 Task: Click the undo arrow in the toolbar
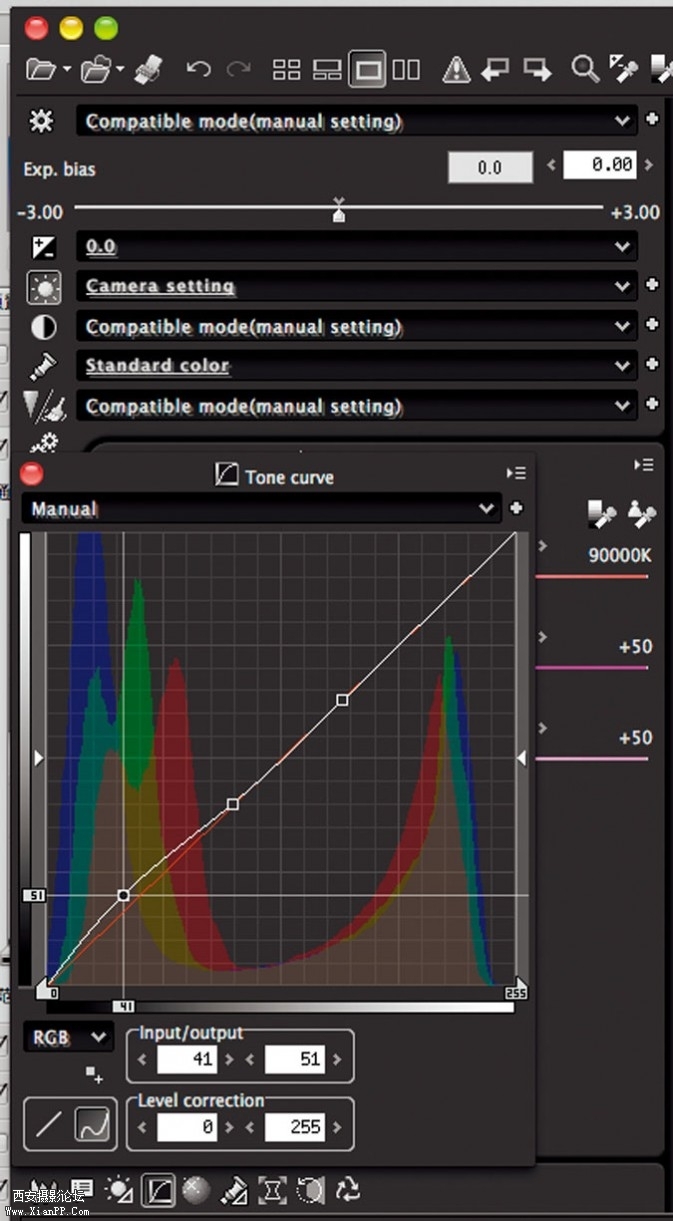198,69
